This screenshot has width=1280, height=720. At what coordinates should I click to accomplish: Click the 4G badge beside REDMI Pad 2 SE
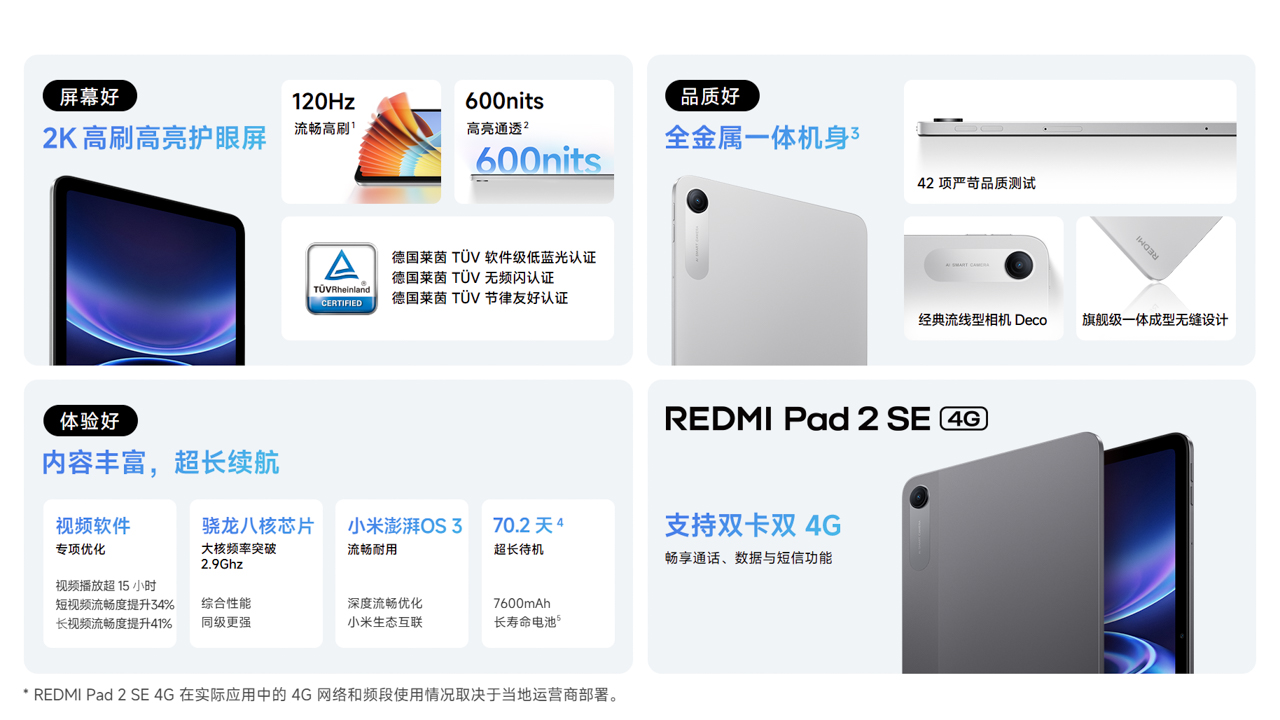point(964,418)
